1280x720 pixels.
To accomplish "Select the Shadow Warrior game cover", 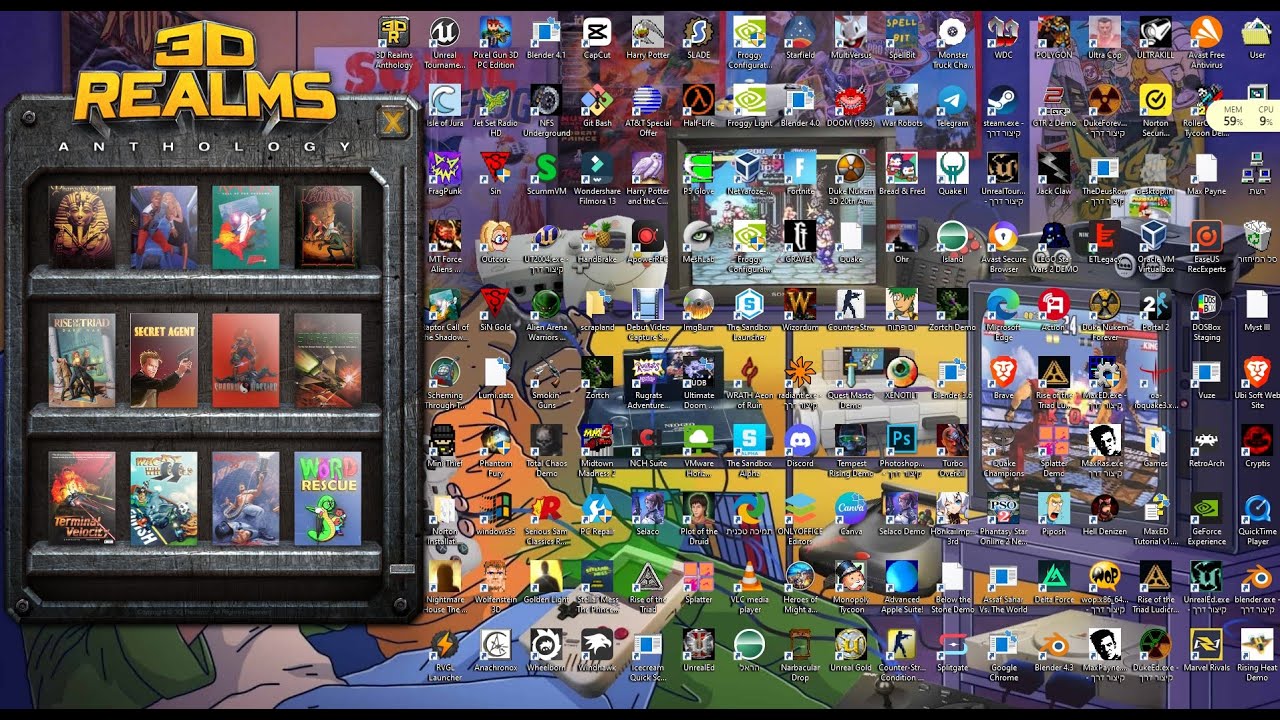I will click(246, 360).
